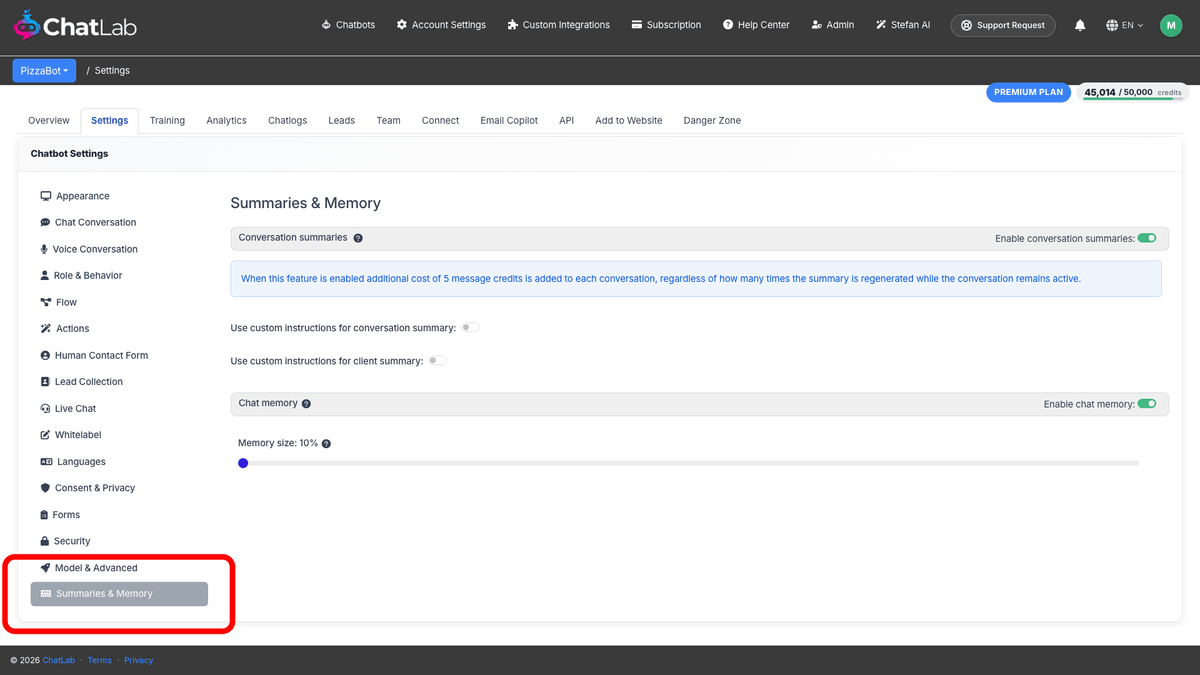Screen dimensions: 1200x675
Task: Click the Appearance monitor icon in sidebar
Action: [x=45, y=196]
